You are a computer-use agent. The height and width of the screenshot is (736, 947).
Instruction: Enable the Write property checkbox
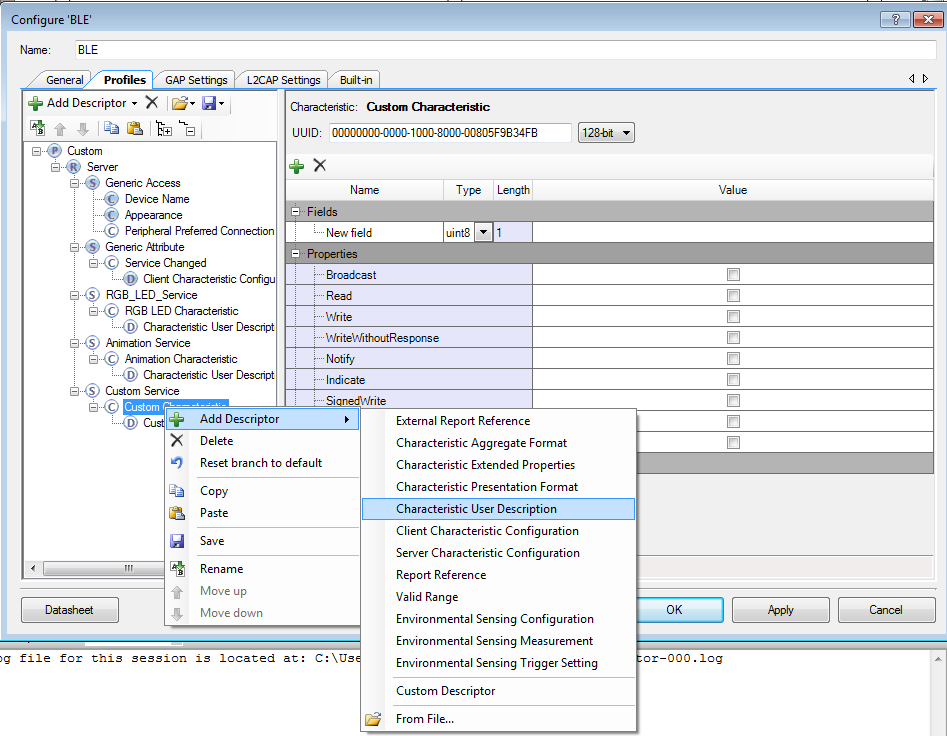[x=733, y=316]
